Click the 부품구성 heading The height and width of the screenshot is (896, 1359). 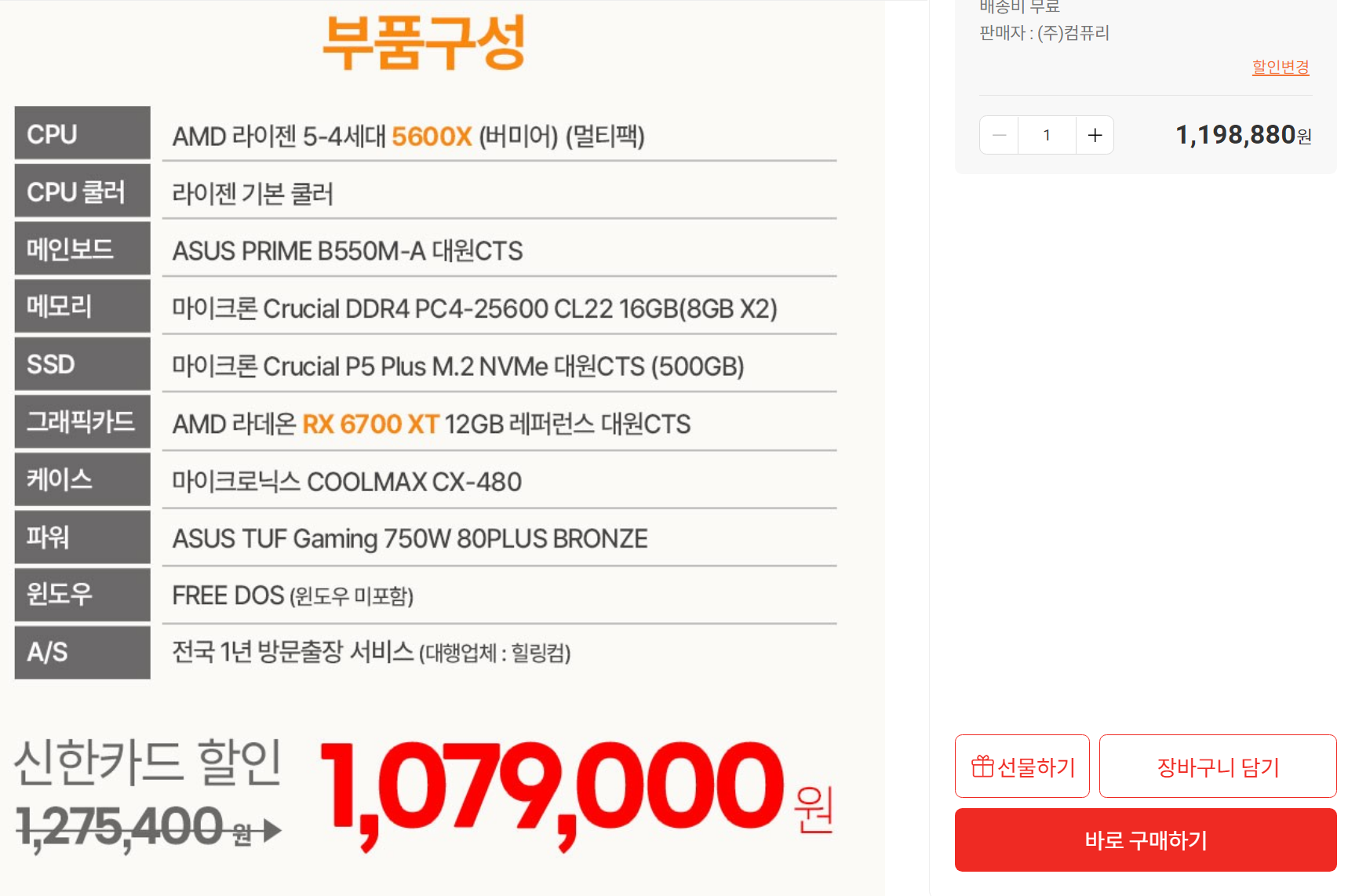424,42
